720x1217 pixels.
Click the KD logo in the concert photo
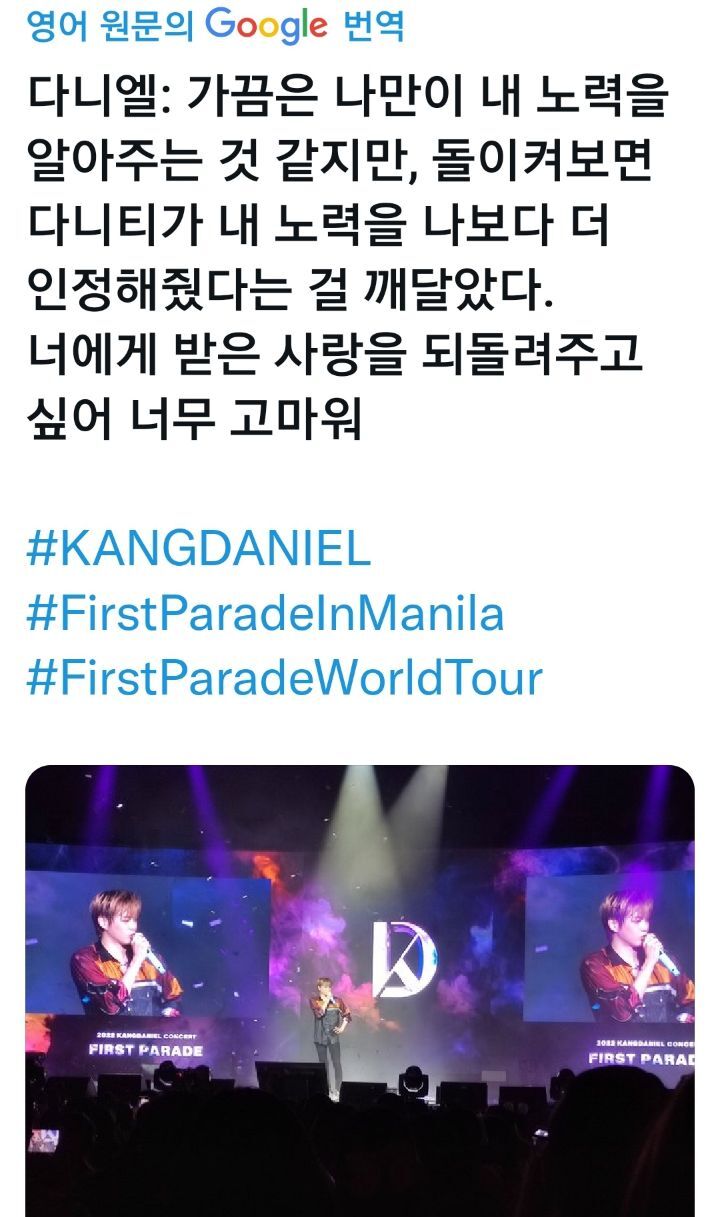tap(403, 958)
